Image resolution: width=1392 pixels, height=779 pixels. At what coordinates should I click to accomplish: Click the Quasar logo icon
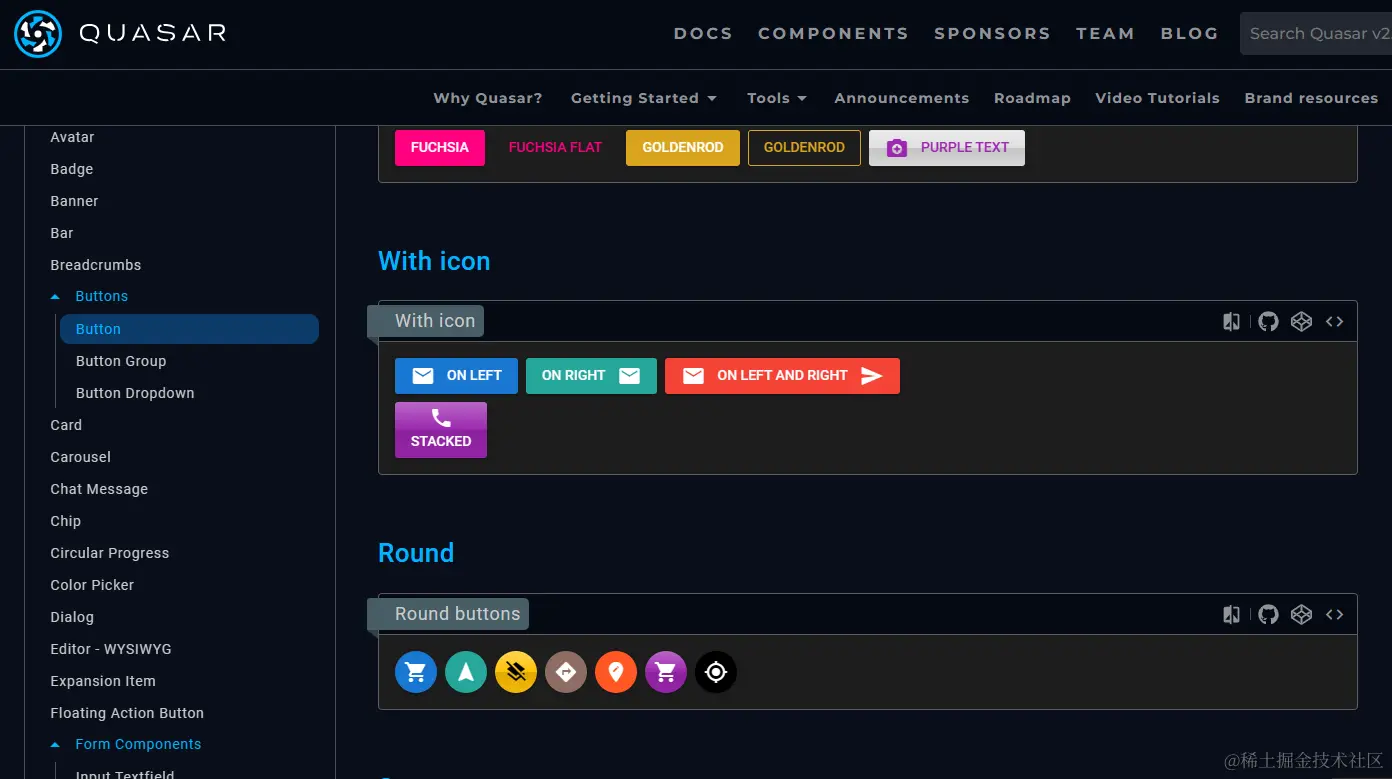coord(38,34)
